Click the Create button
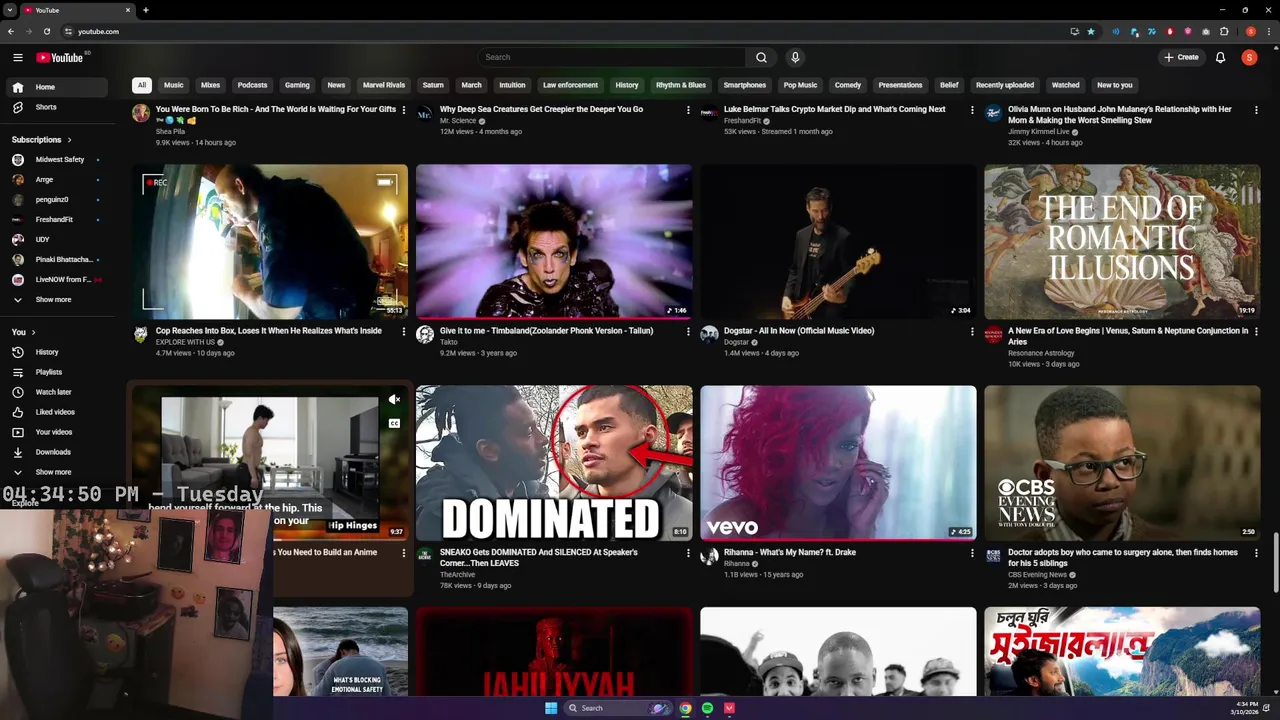The height and width of the screenshot is (720, 1280). pyautogui.click(x=1181, y=57)
